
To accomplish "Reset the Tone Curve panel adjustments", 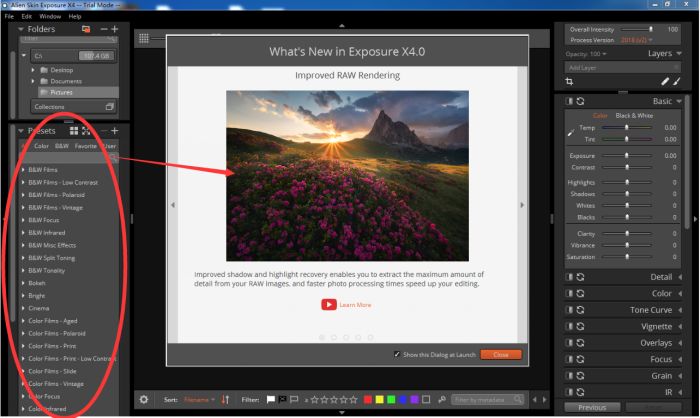I will (x=580, y=310).
